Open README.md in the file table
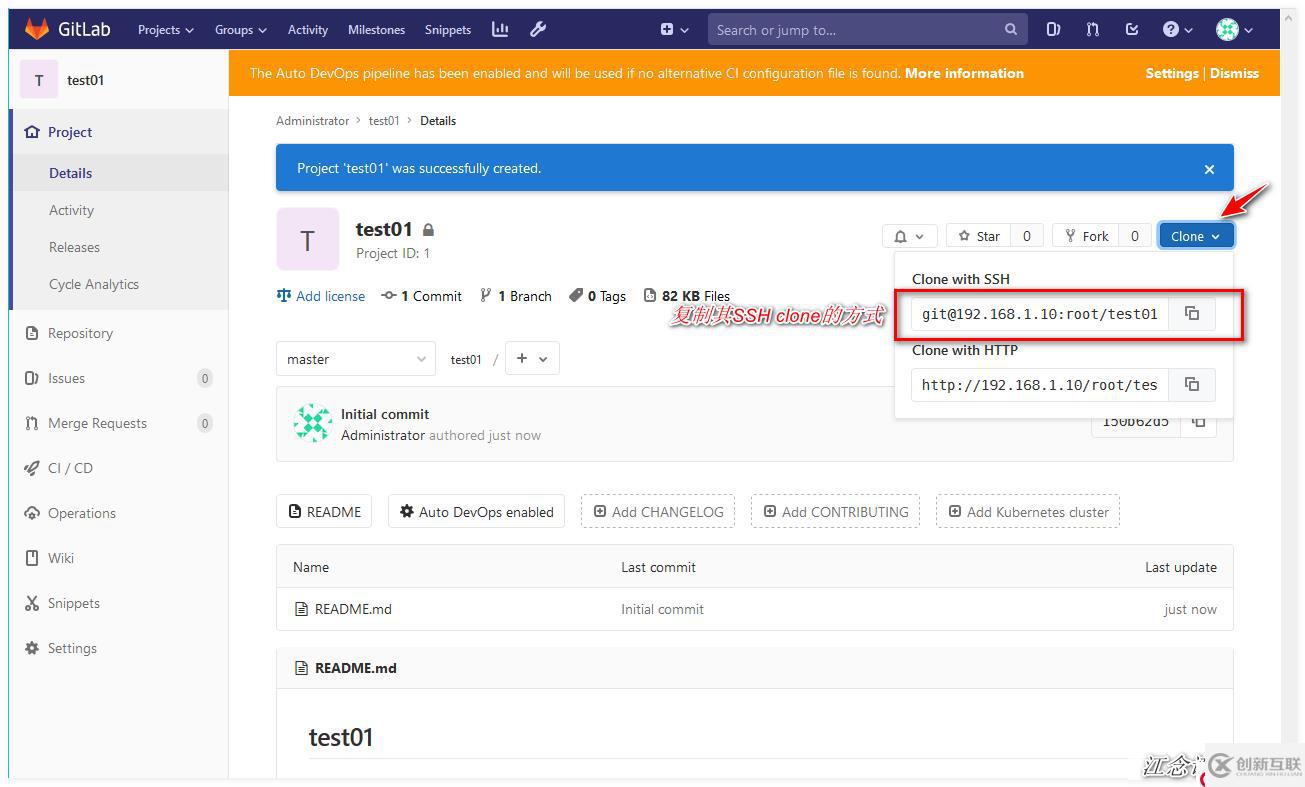 353,609
